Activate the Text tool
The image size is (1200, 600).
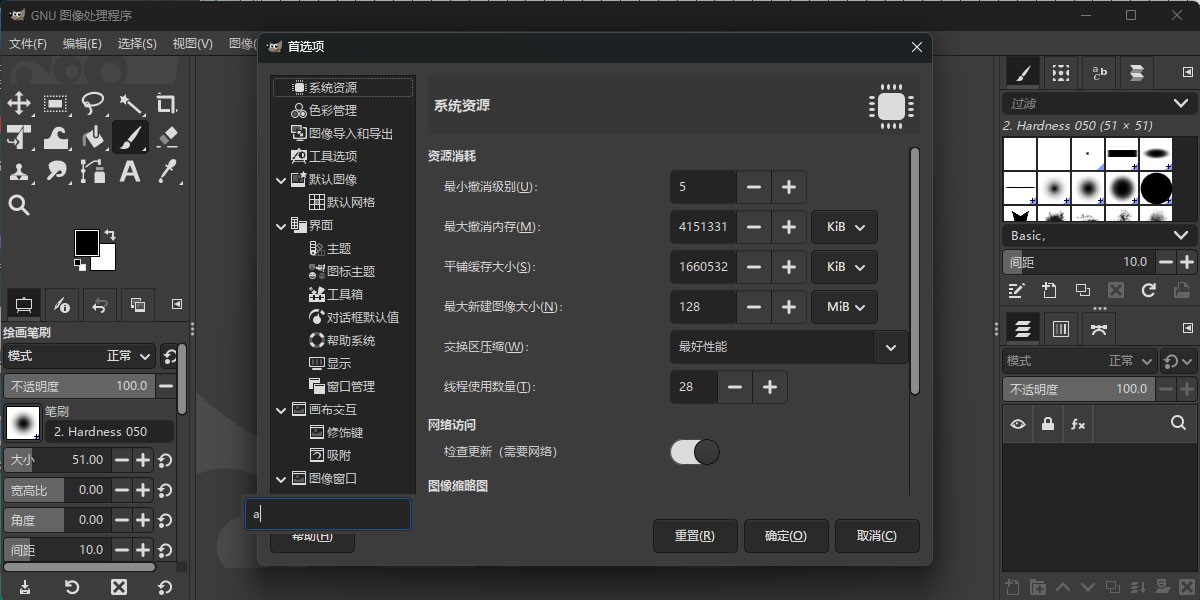pos(130,172)
